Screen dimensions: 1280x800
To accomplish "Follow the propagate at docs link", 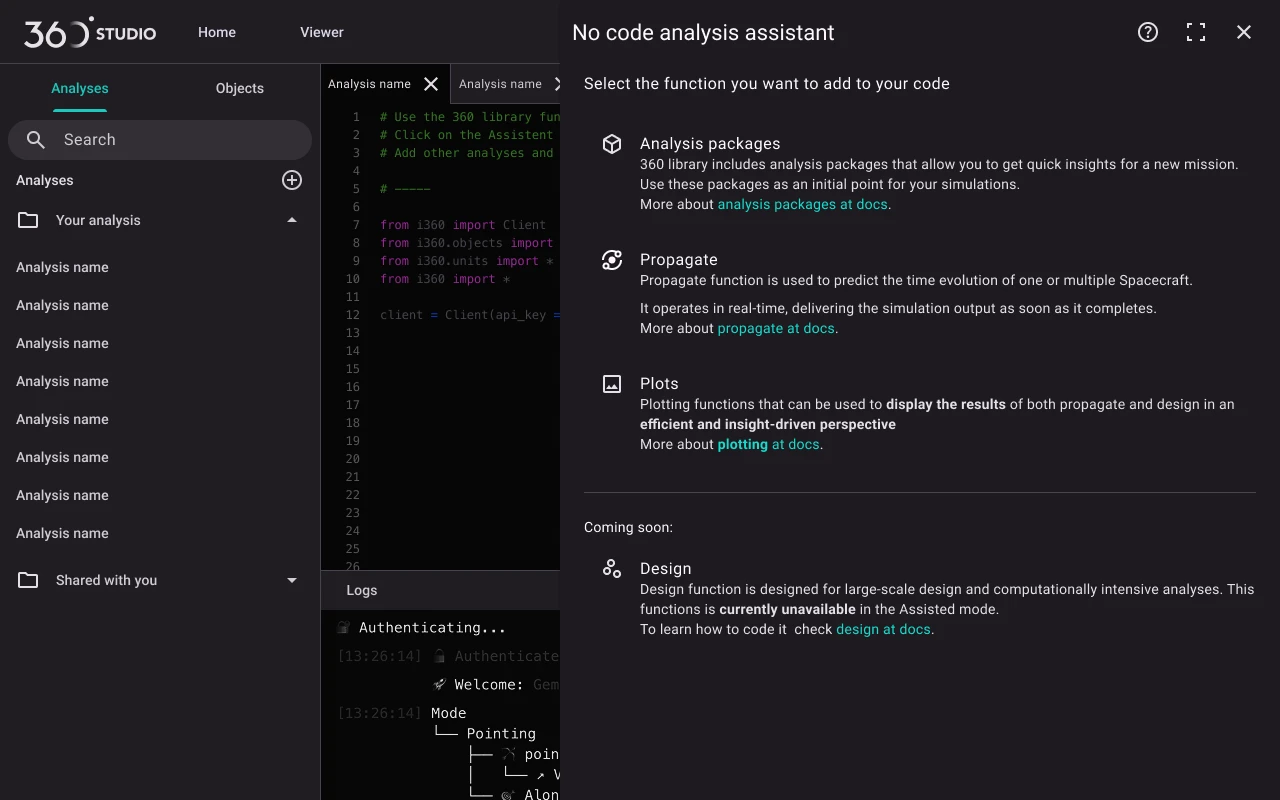I will pyautogui.click(x=776, y=328).
